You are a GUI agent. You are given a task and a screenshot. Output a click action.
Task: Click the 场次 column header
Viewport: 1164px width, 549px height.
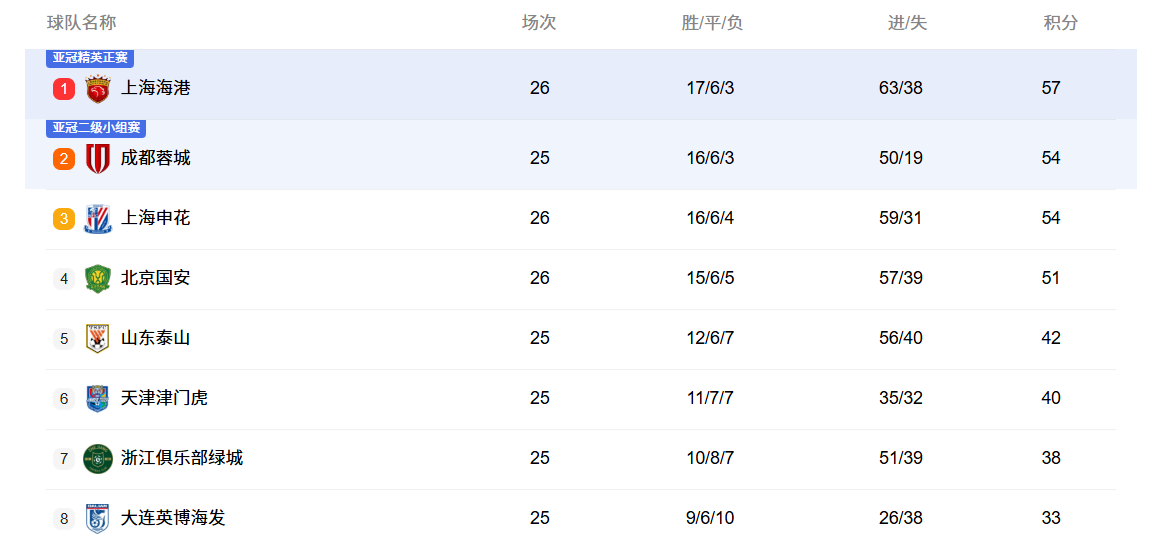click(x=539, y=23)
